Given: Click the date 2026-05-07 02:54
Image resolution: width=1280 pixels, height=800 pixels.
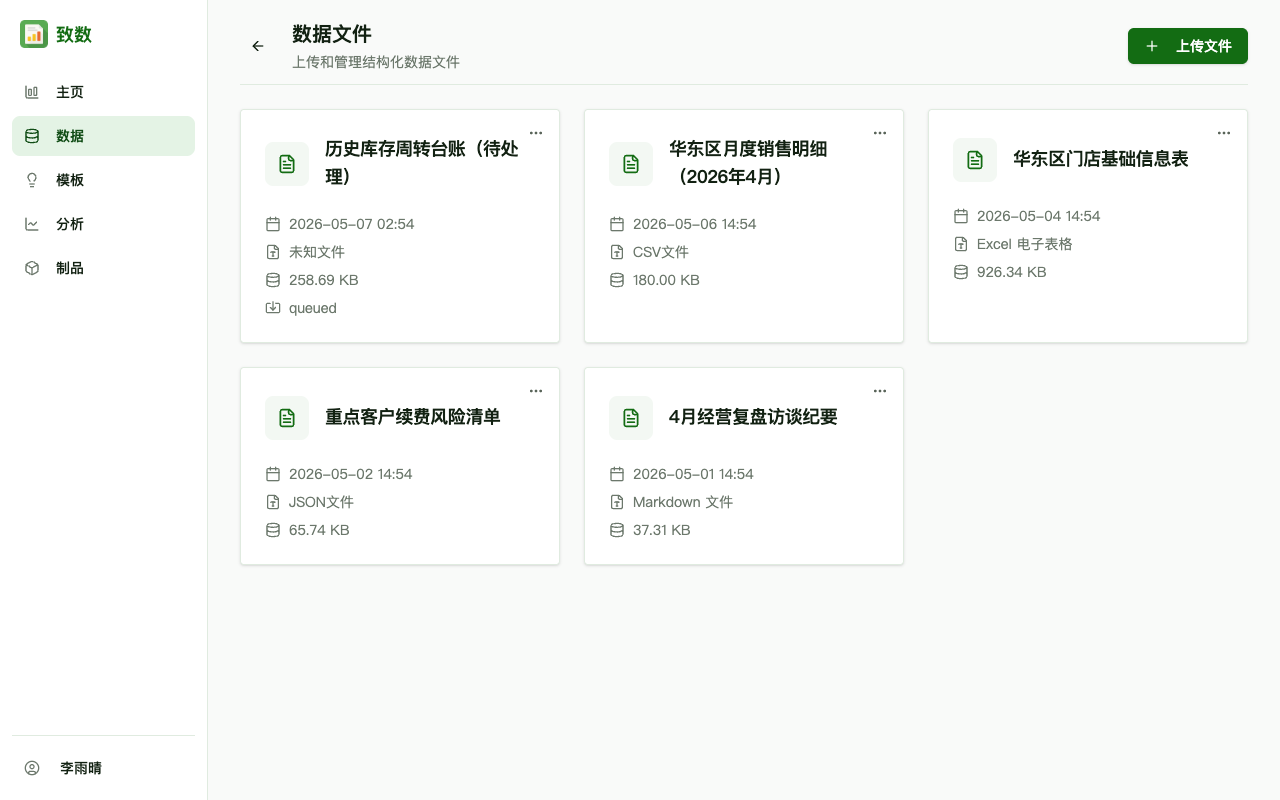Looking at the screenshot, I should 352,224.
